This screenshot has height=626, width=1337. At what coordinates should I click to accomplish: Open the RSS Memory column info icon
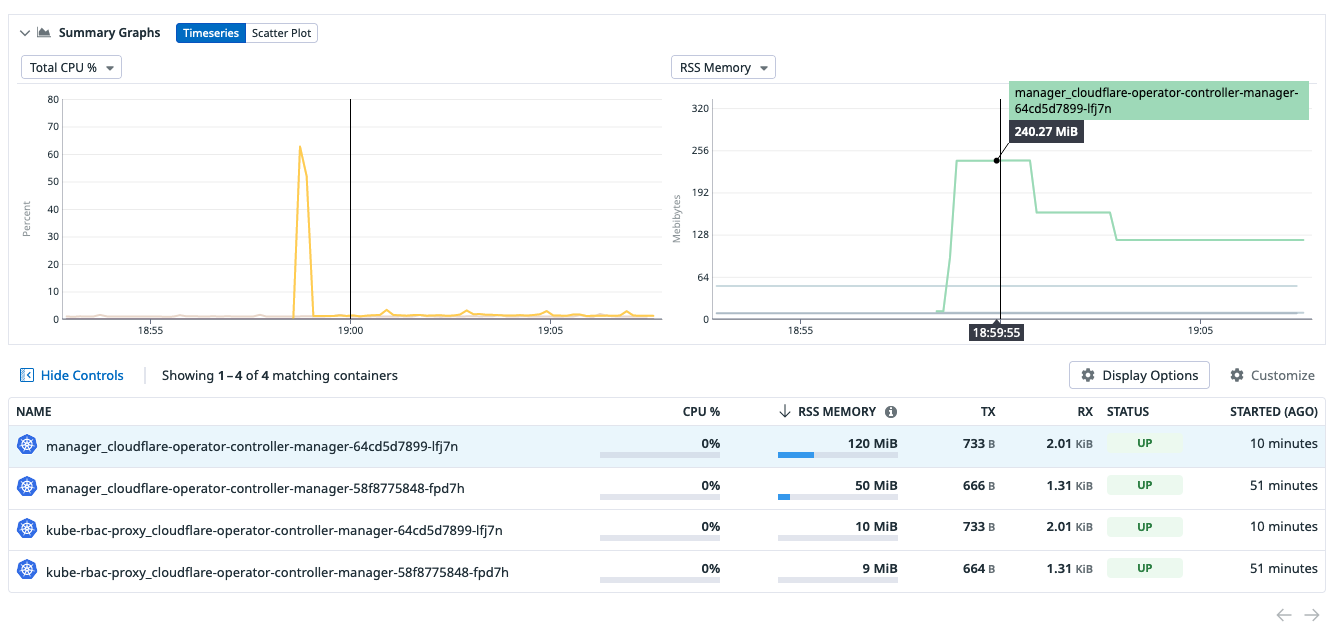891,411
